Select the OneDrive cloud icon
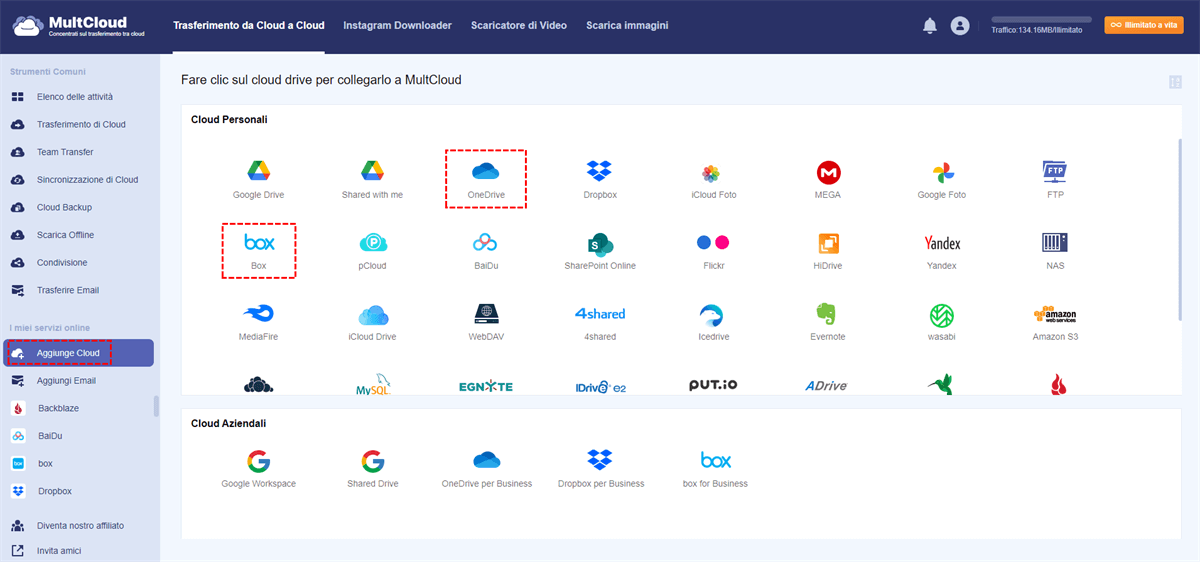This screenshot has width=1200, height=562. coord(485,172)
